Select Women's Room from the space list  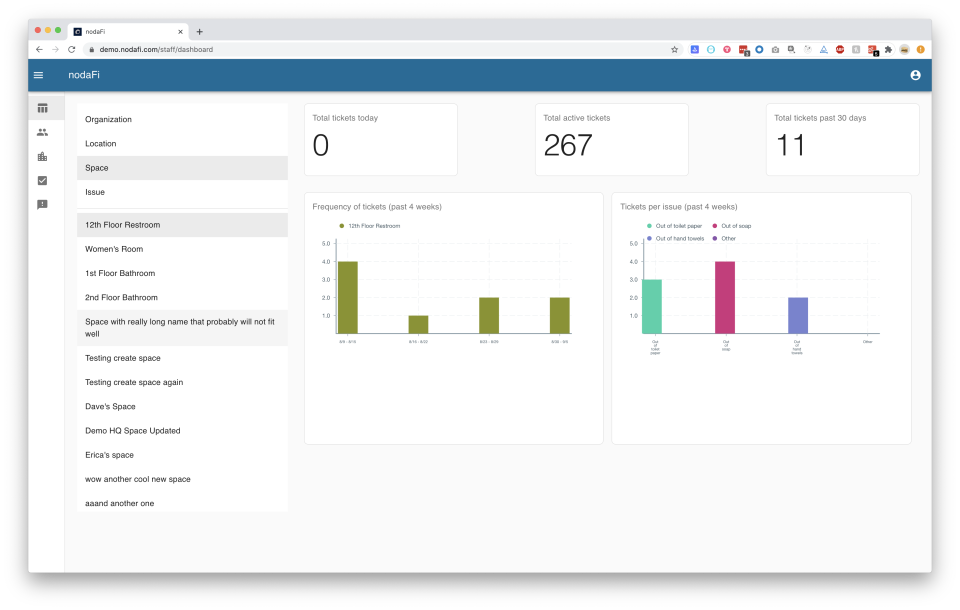pyautogui.click(x=114, y=249)
